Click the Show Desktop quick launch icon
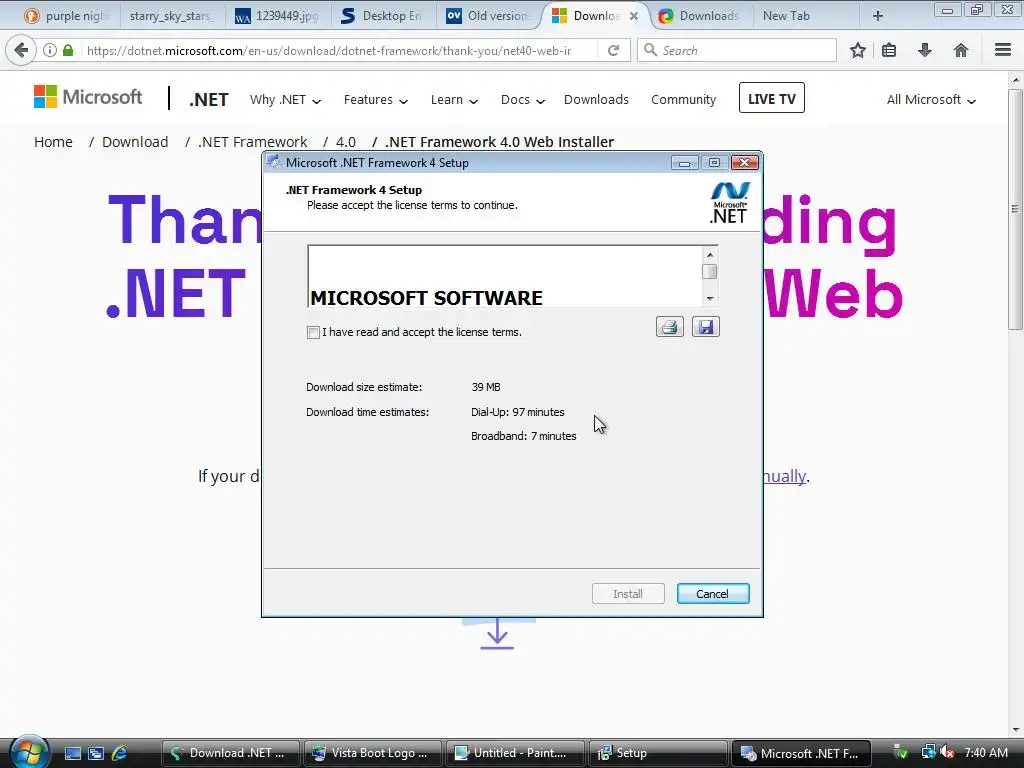This screenshot has height=768, width=1024. tap(72, 753)
